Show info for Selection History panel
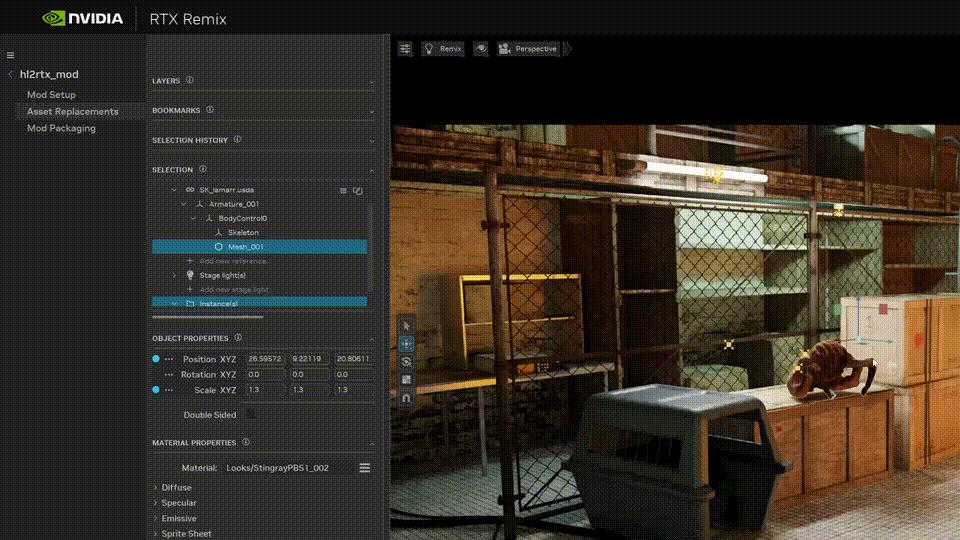 (x=238, y=140)
